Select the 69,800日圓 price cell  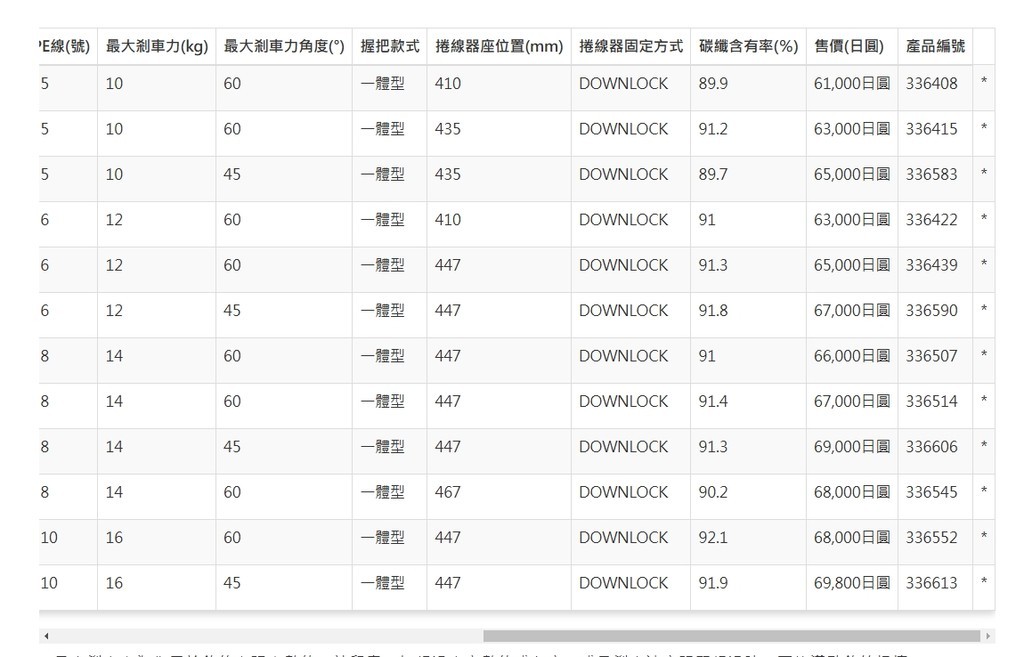[851, 583]
